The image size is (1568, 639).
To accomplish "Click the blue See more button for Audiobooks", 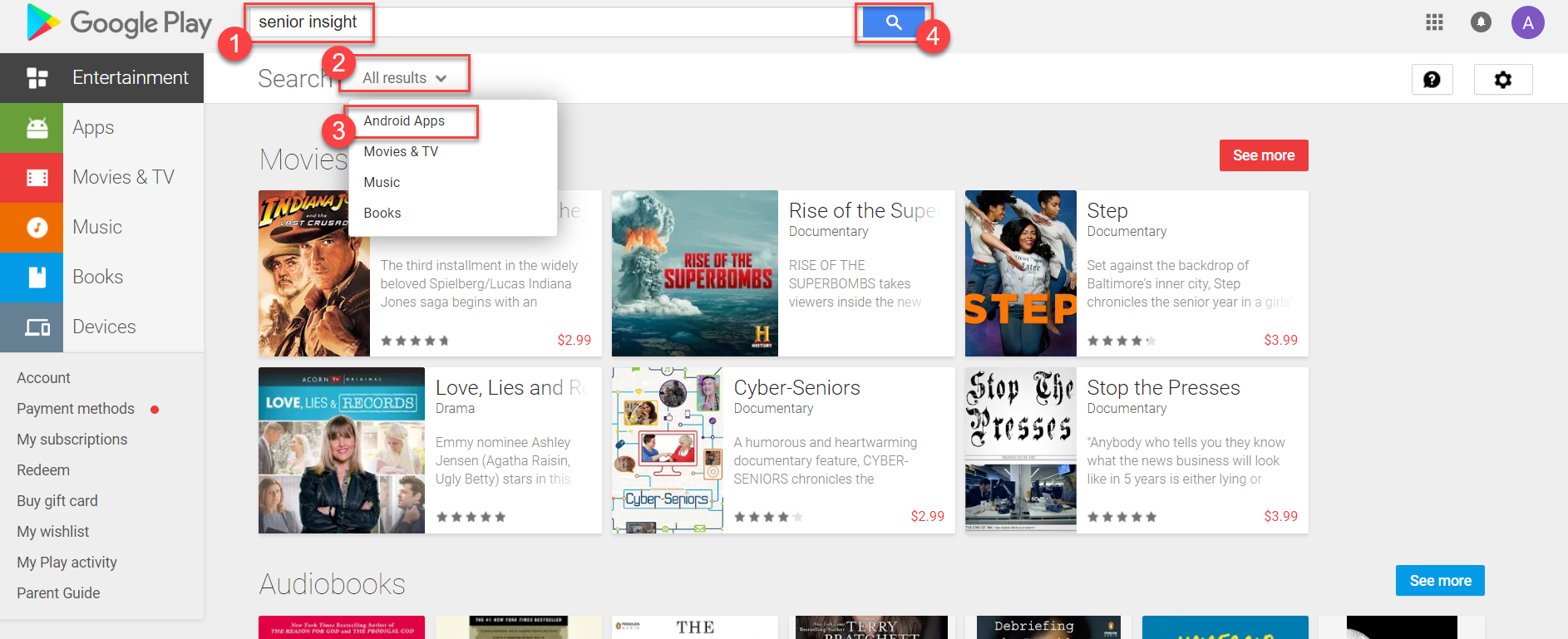I will coord(1440,581).
